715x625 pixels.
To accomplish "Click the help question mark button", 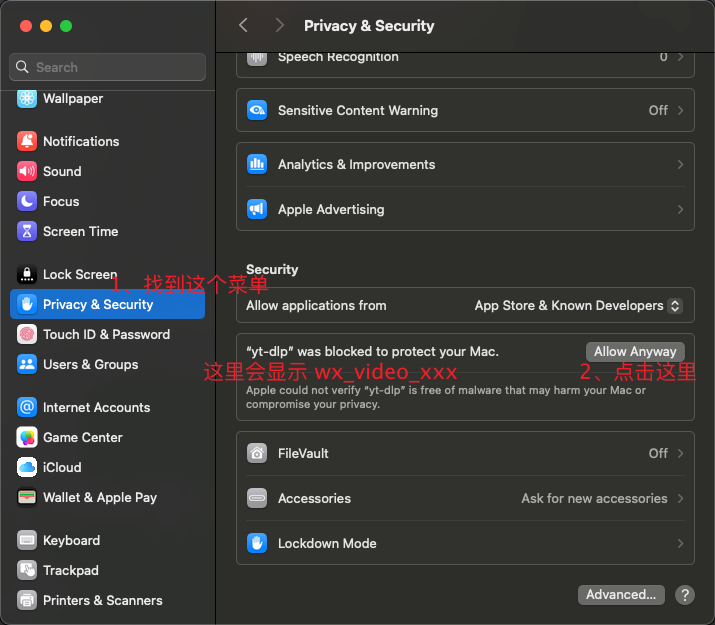I will (685, 594).
